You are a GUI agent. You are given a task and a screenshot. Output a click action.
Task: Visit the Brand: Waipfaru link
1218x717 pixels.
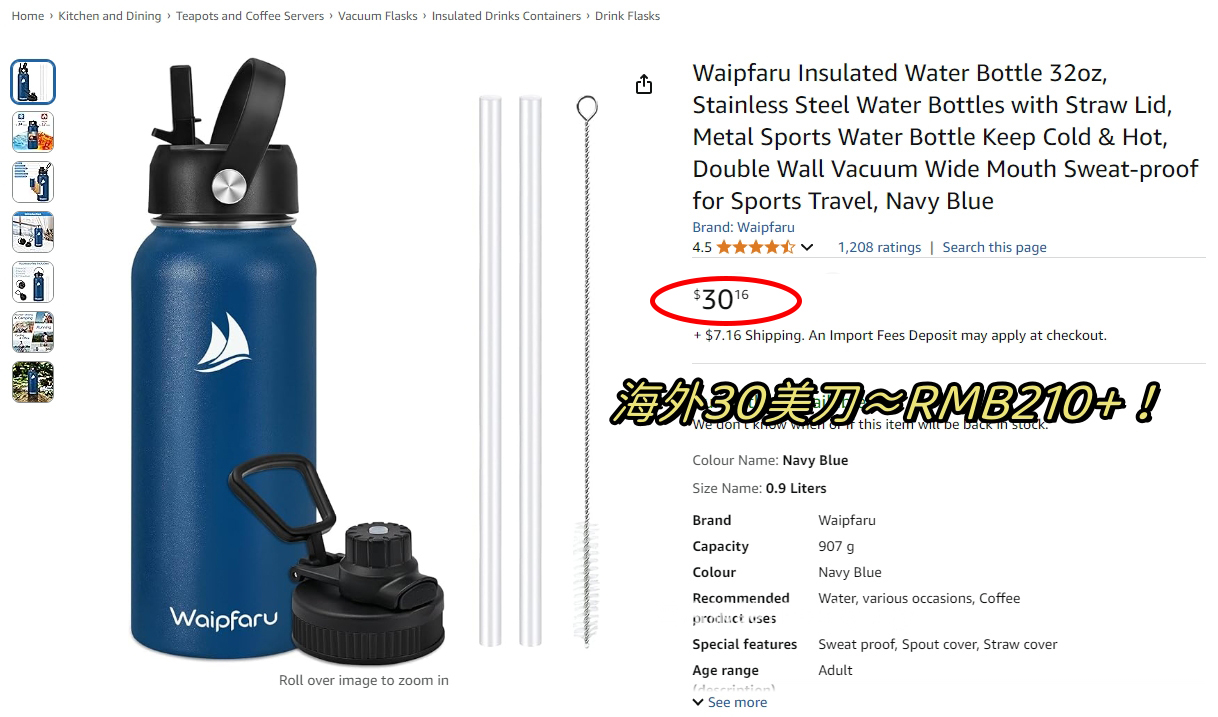click(x=743, y=227)
